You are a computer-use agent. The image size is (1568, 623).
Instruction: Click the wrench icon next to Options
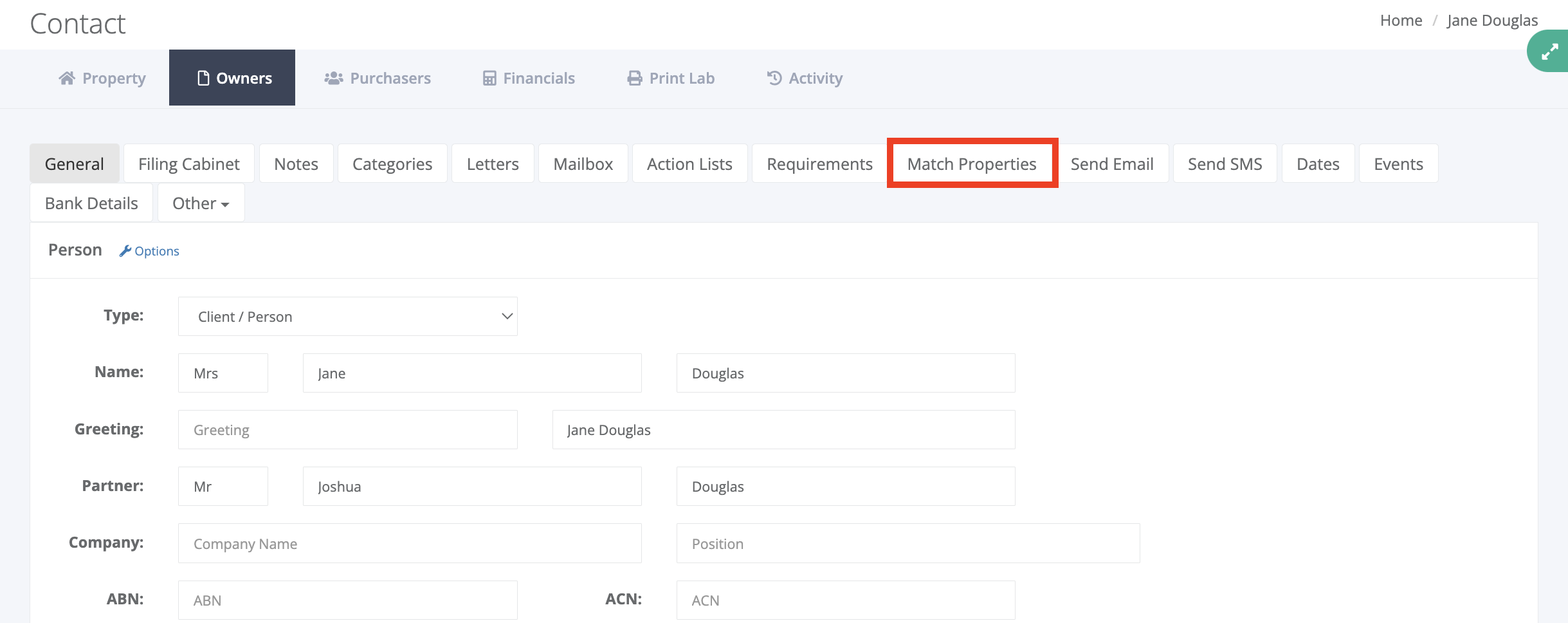pyautogui.click(x=125, y=251)
